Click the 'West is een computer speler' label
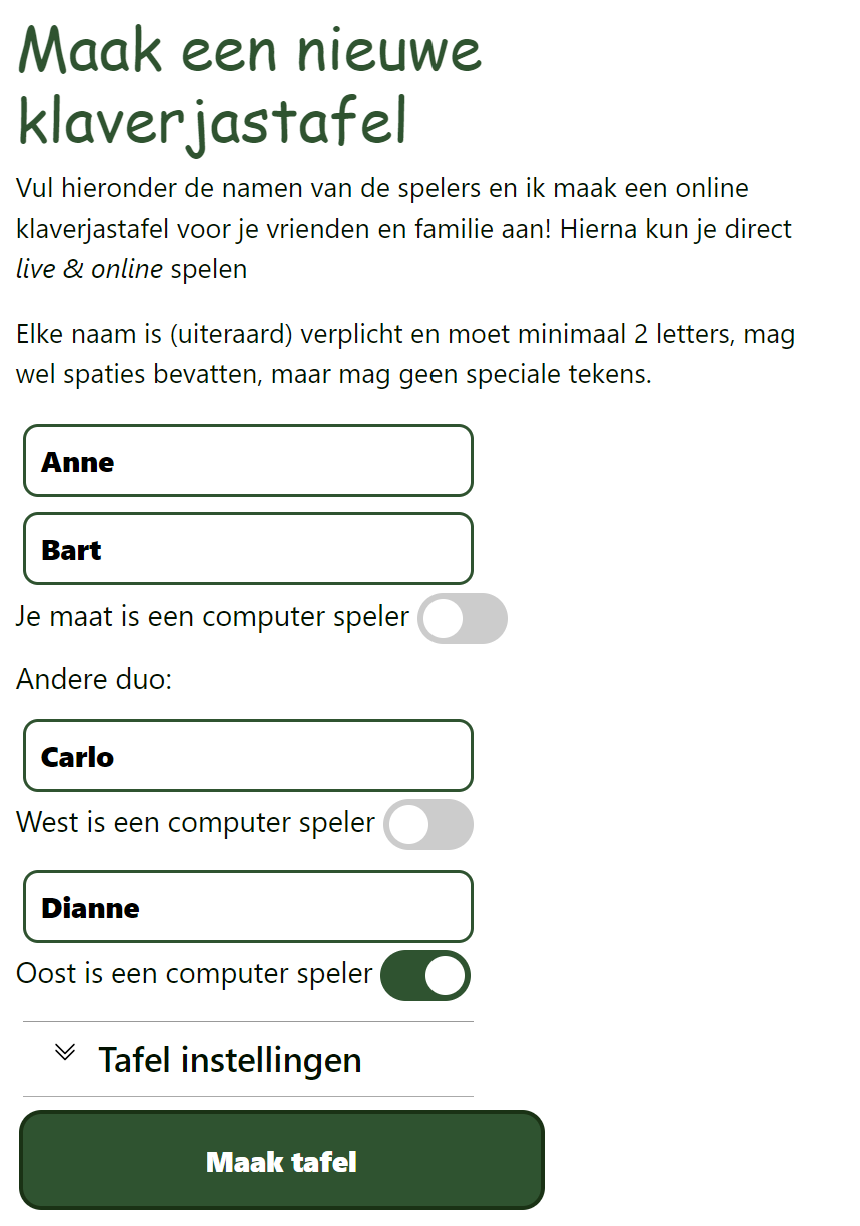Screen dimensions: 860x1226 tap(195, 823)
